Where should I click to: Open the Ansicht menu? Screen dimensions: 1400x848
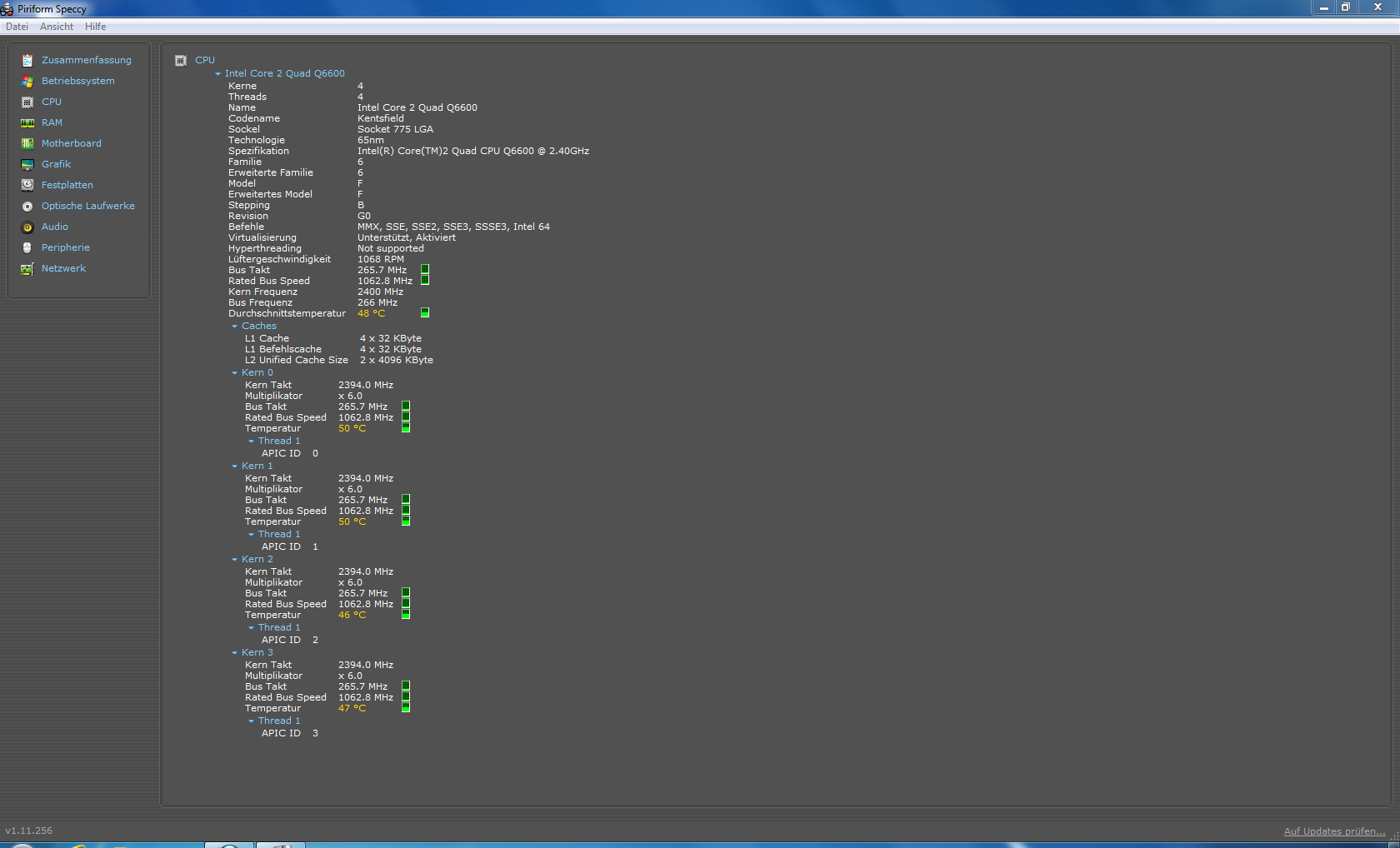57,27
